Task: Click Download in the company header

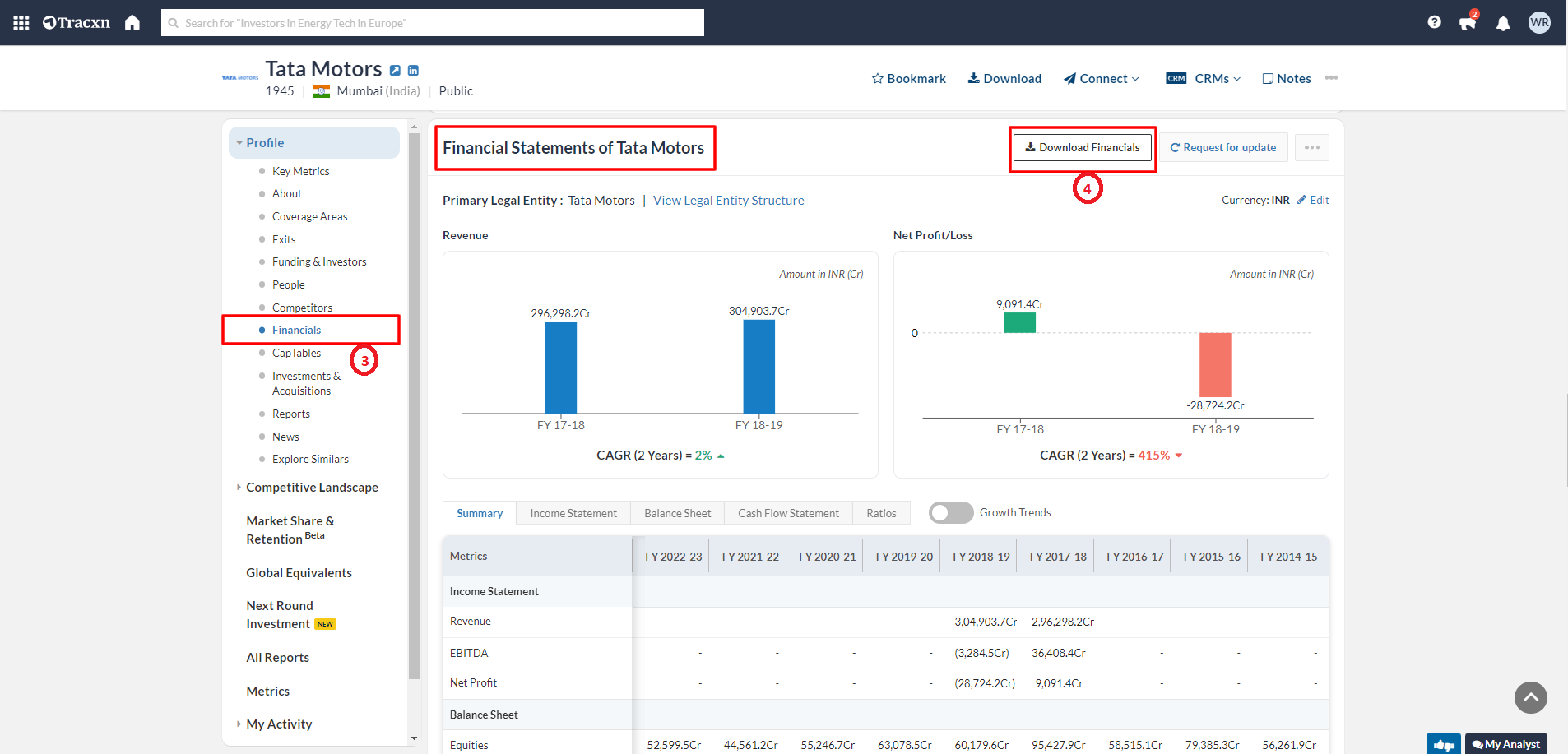Action: 1004,78
